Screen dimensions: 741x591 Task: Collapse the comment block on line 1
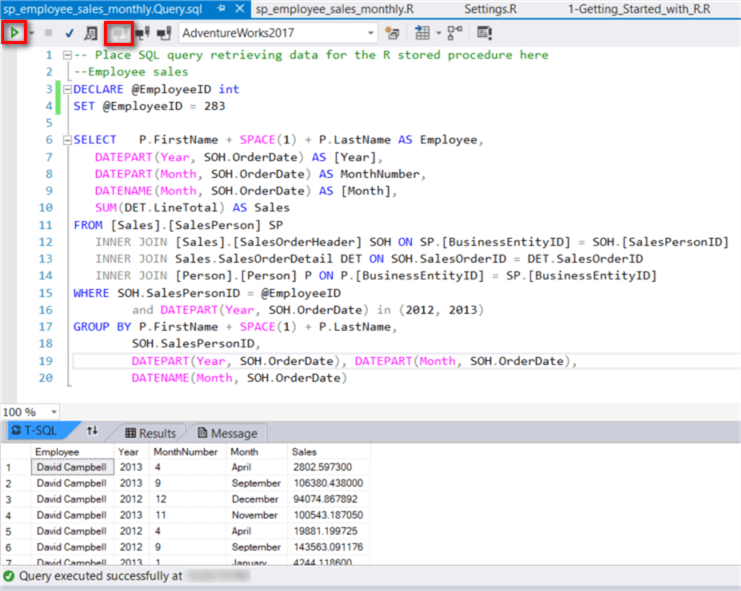[x=66, y=55]
